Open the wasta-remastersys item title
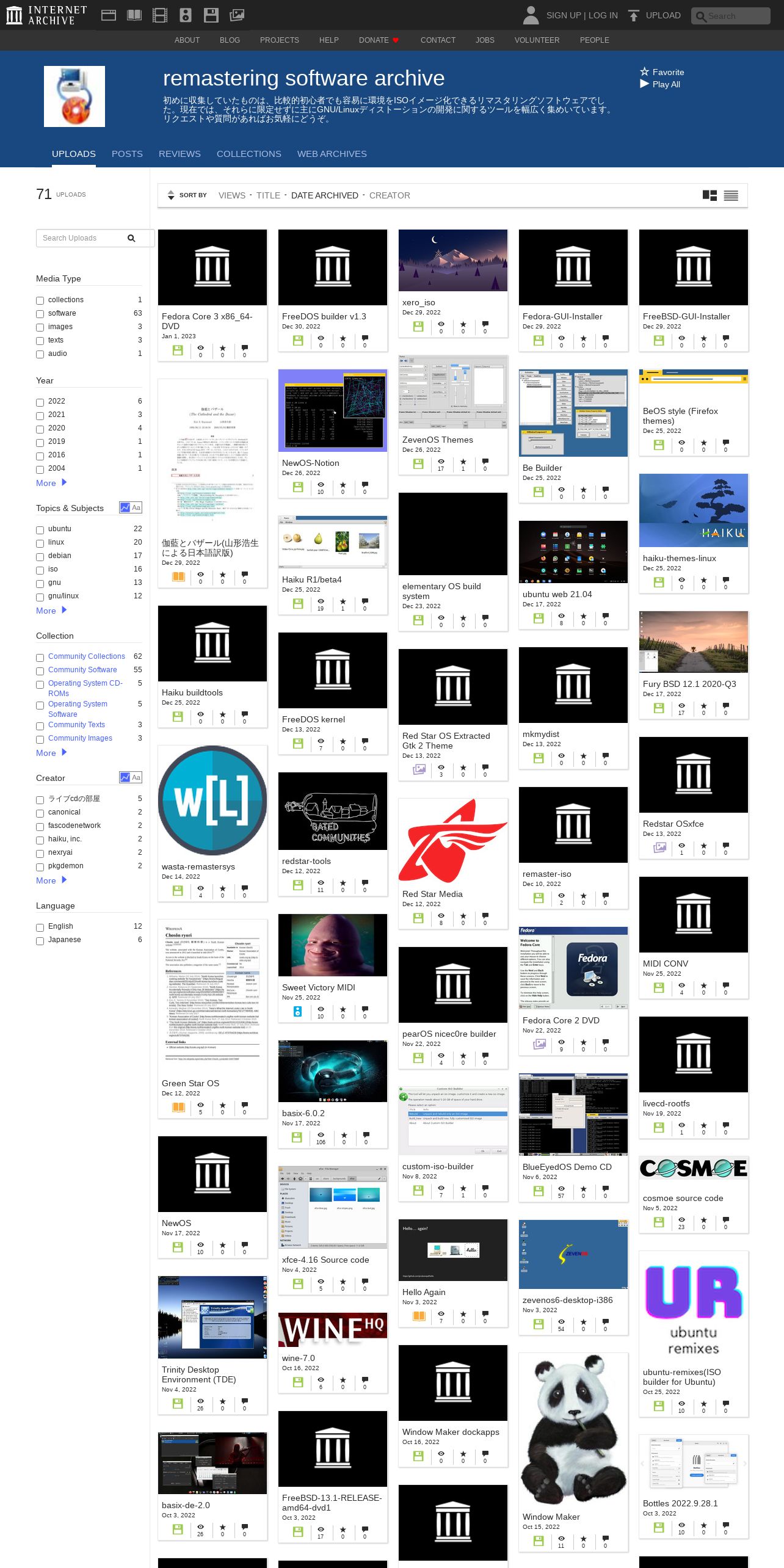Screen dimensions: 784x1568 [198, 866]
